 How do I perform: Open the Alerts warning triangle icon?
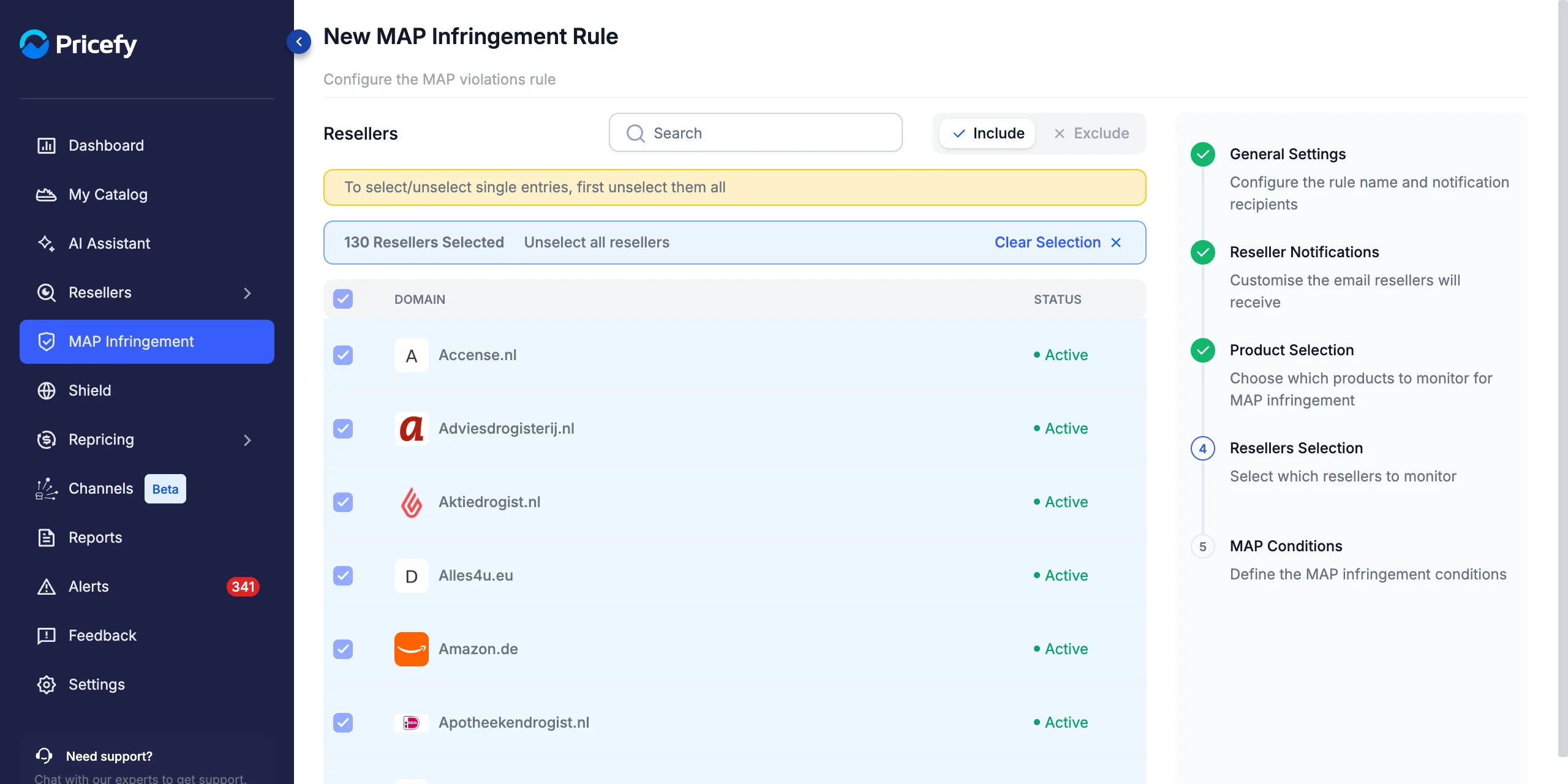47,587
